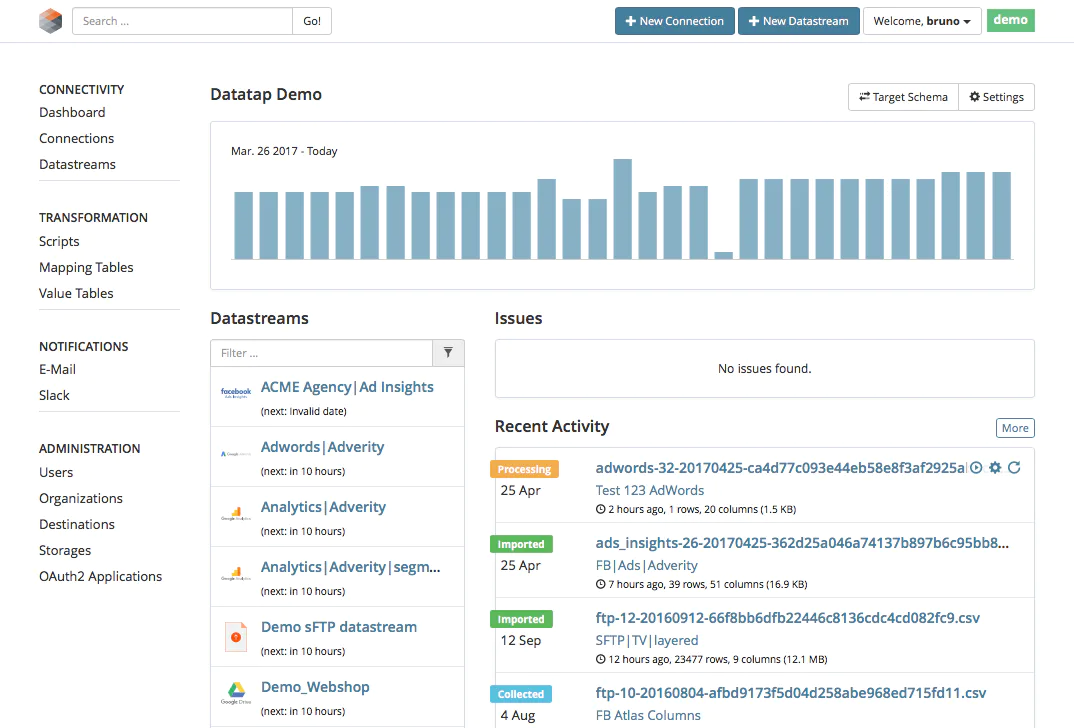The height and width of the screenshot is (728, 1074).
Task: Open the Mapping Tables menu item
Action: [x=86, y=267]
